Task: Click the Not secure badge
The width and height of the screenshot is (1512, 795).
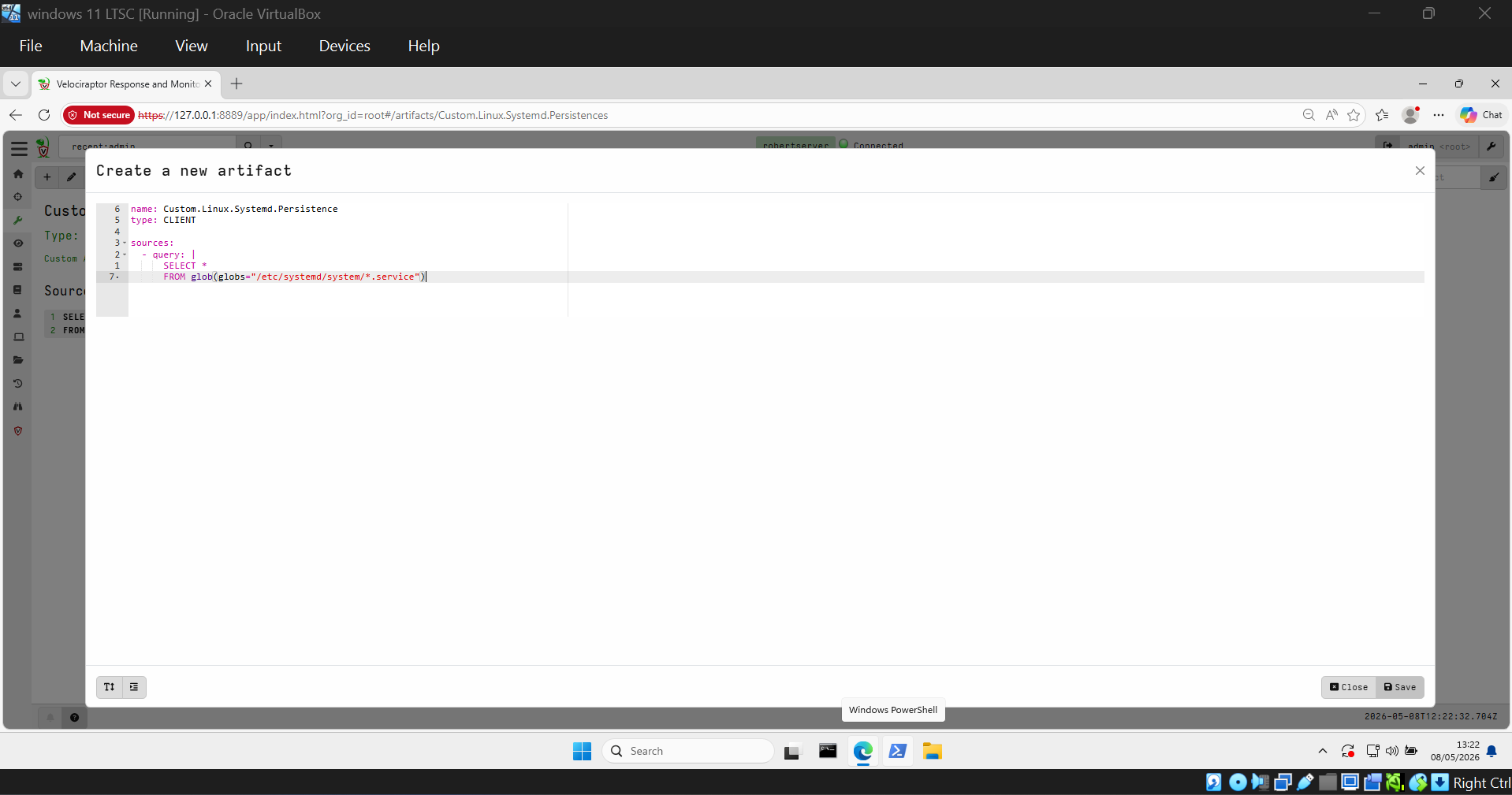Action: [99, 115]
